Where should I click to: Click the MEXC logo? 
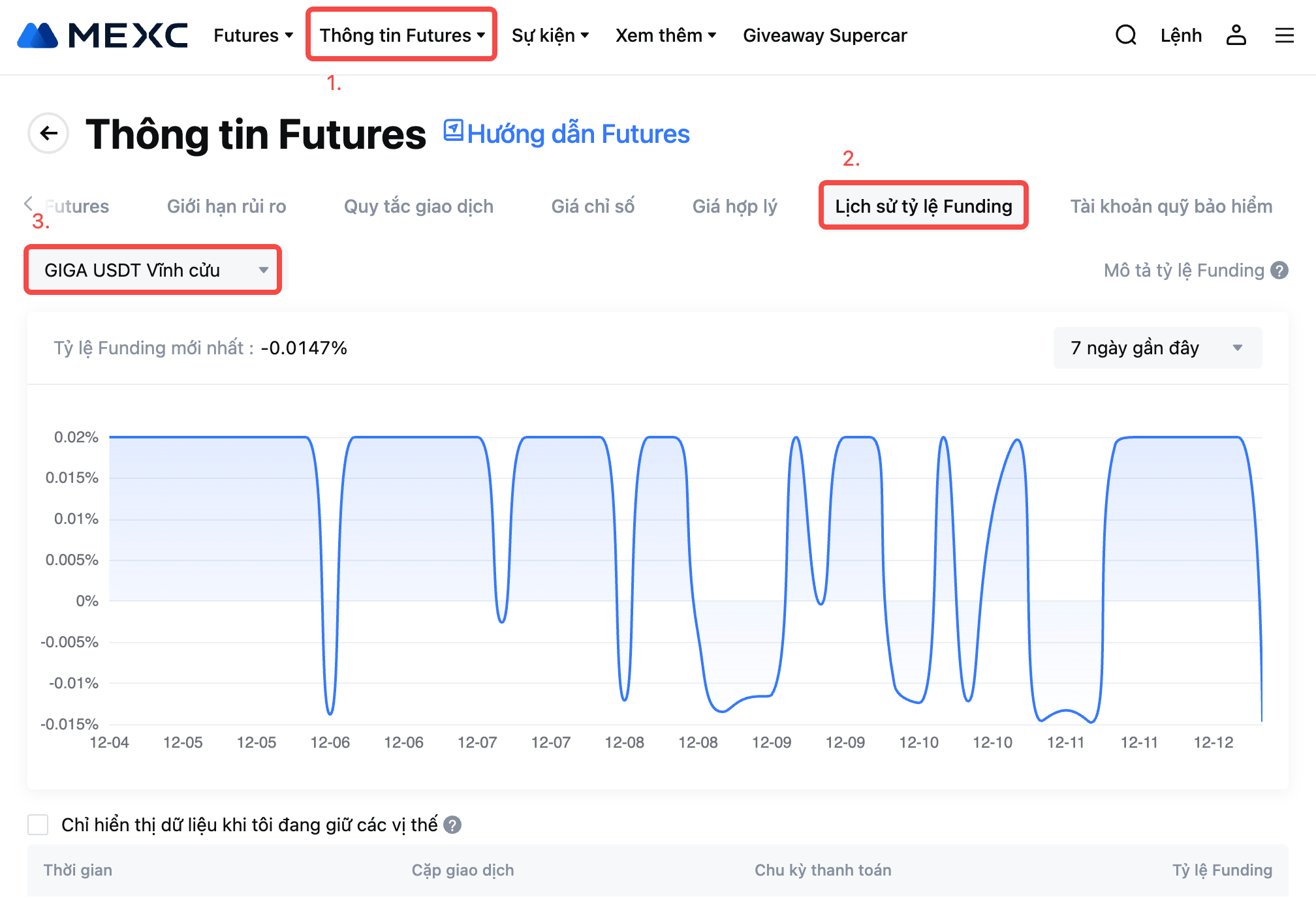coord(102,35)
